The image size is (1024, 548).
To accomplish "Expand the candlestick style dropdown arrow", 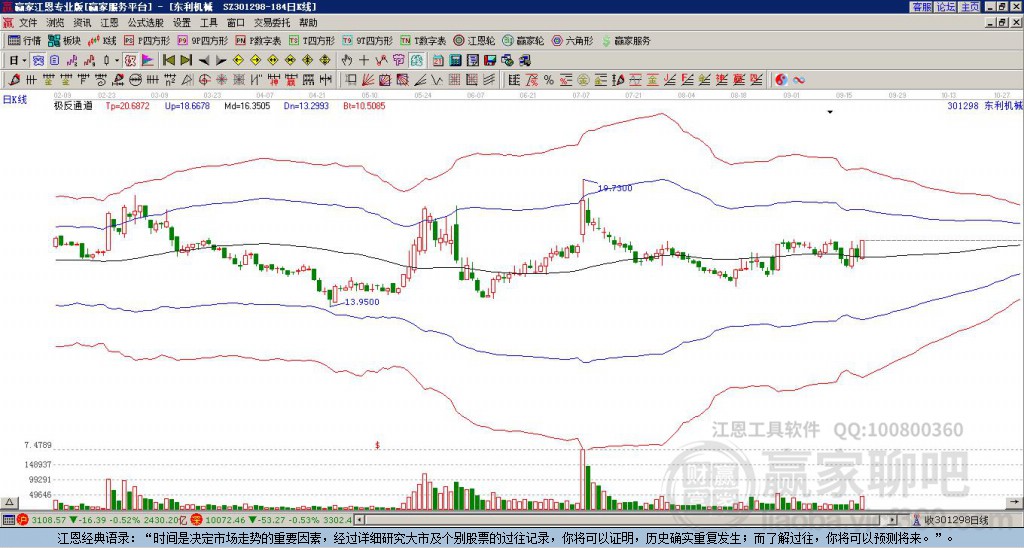I will click(x=117, y=61).
